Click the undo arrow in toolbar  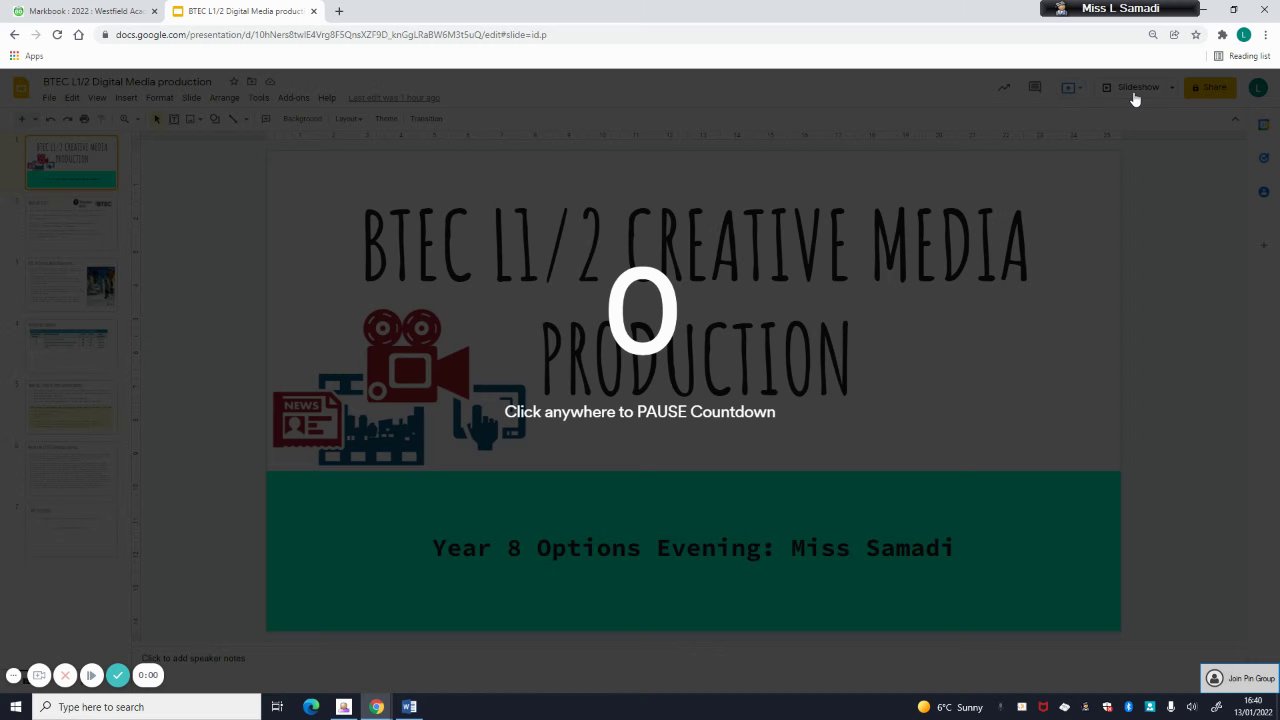50,119
